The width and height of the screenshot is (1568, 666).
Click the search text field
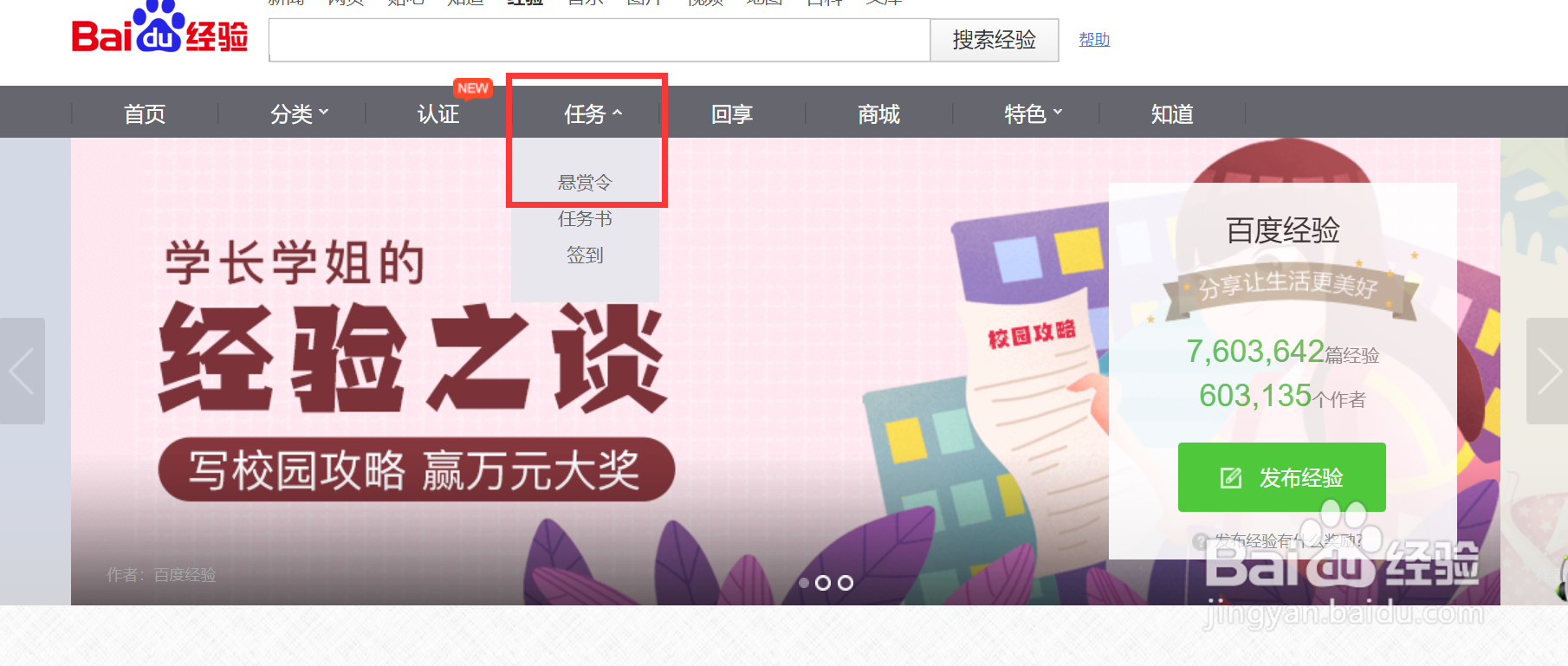coord(599,40)
